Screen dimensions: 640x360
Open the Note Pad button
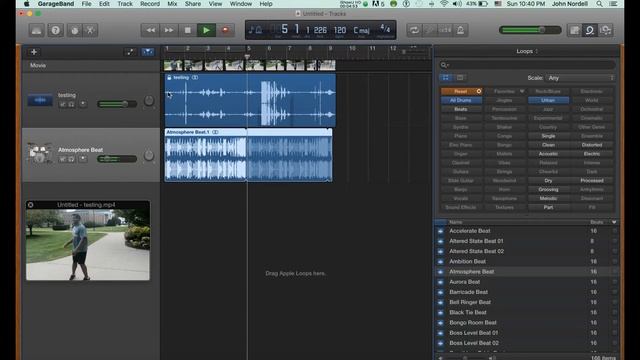[574, 30]
